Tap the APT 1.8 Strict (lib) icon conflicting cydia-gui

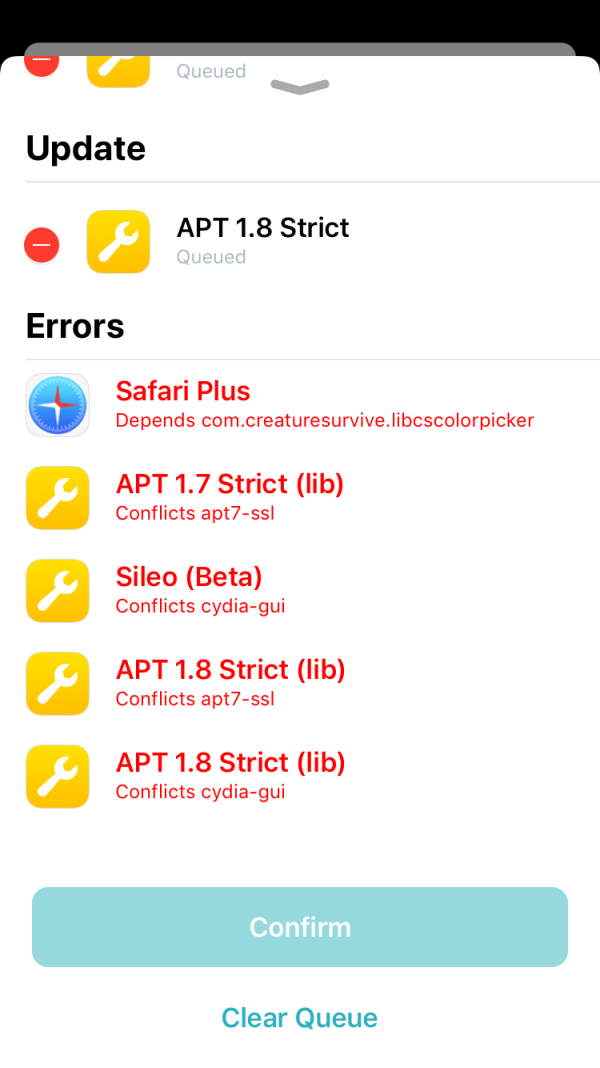click(57, 776)
